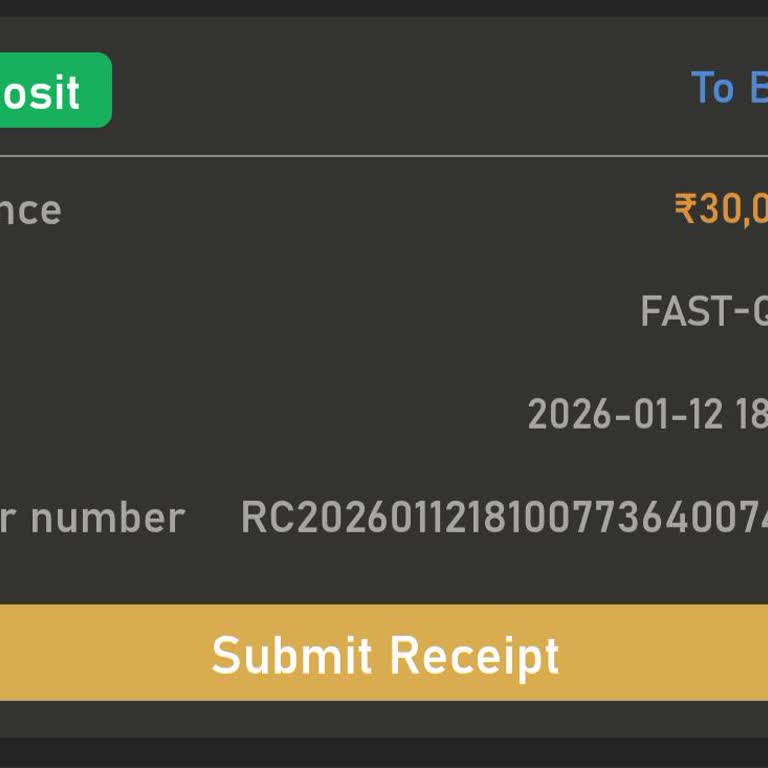Image resolution: width=768 pixels, height=768 pixels.
Task: Tap the "nce" label beside the amount
Action: click(30, 210)
